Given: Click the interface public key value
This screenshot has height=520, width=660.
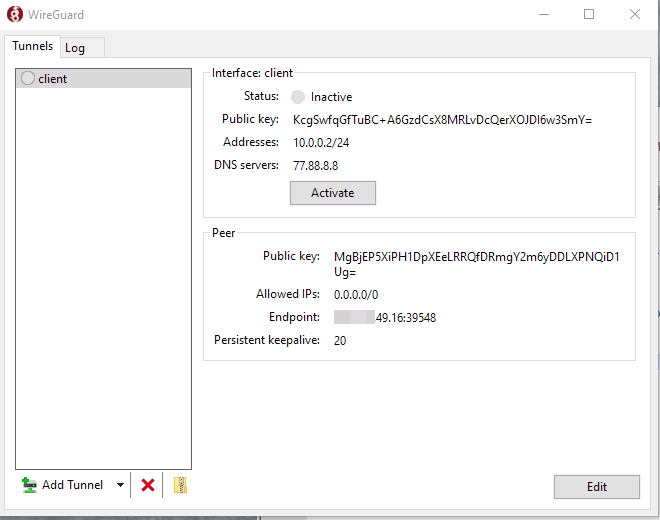Looking at the screenshot, I should pos(442,120).
